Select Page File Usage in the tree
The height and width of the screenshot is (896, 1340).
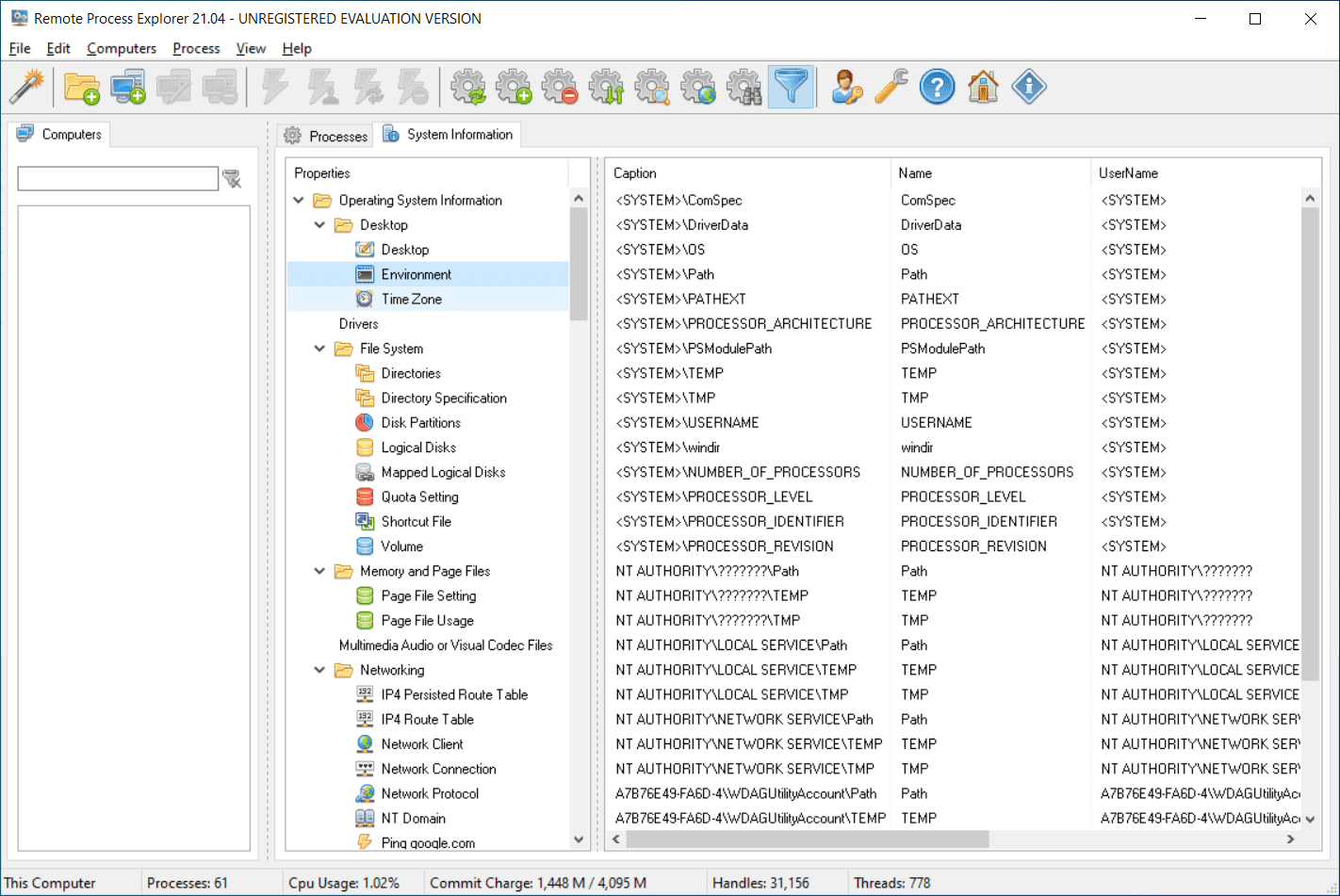click(x=427, y=620)
